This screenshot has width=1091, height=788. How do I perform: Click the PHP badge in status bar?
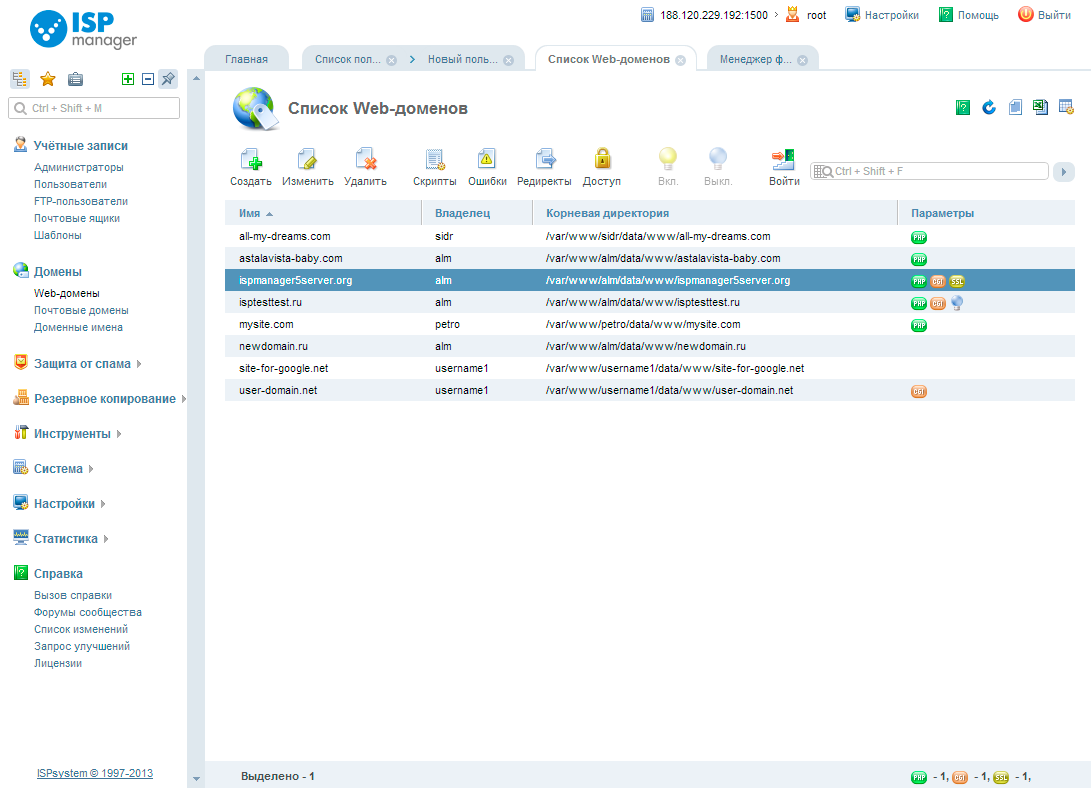point(918,777)
